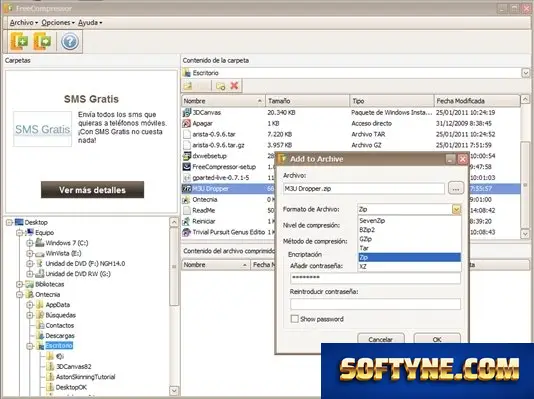This screenshot has width=534, height=399.
Task: Expand the Bibliotecas tree node
Action: tap(20, 284)
